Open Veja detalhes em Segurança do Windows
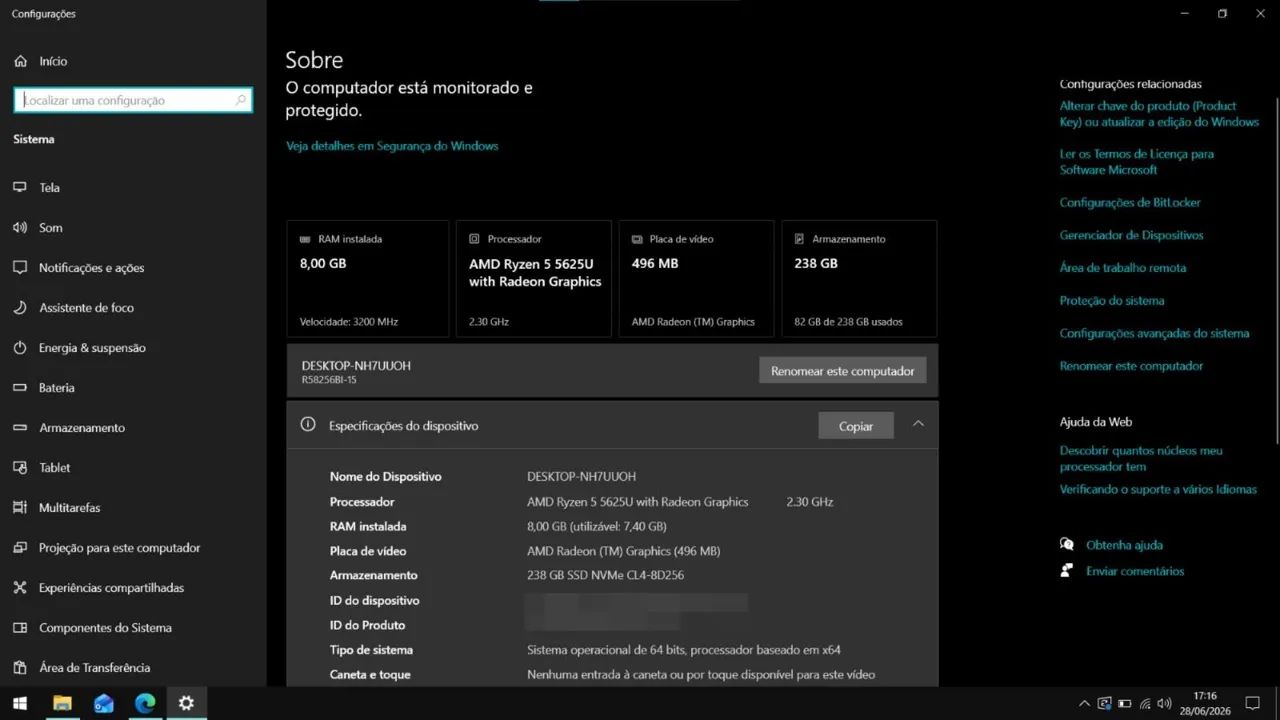The width and height of the screenshot is (1280, 720). click(x=392, y=146)
